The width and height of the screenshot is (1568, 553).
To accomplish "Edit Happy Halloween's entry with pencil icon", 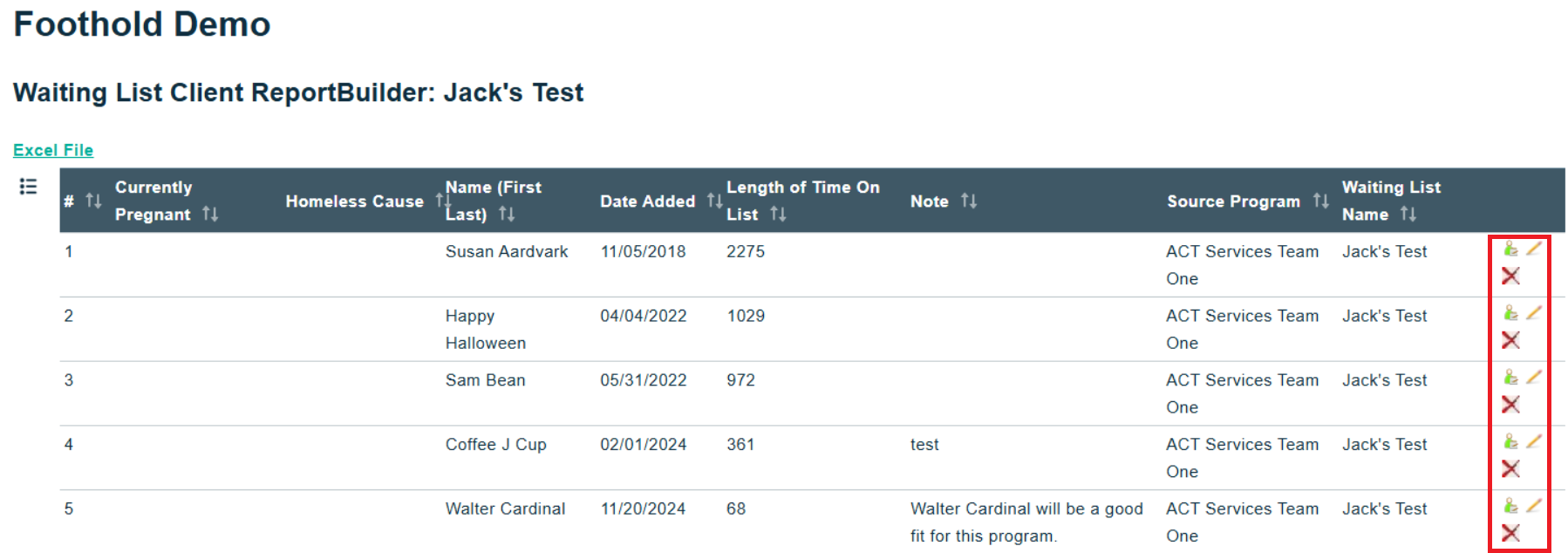I will point(1534,313).
